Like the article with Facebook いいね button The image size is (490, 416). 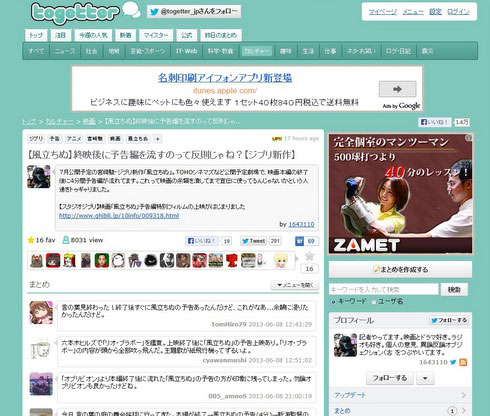click(x=202, y=241)
